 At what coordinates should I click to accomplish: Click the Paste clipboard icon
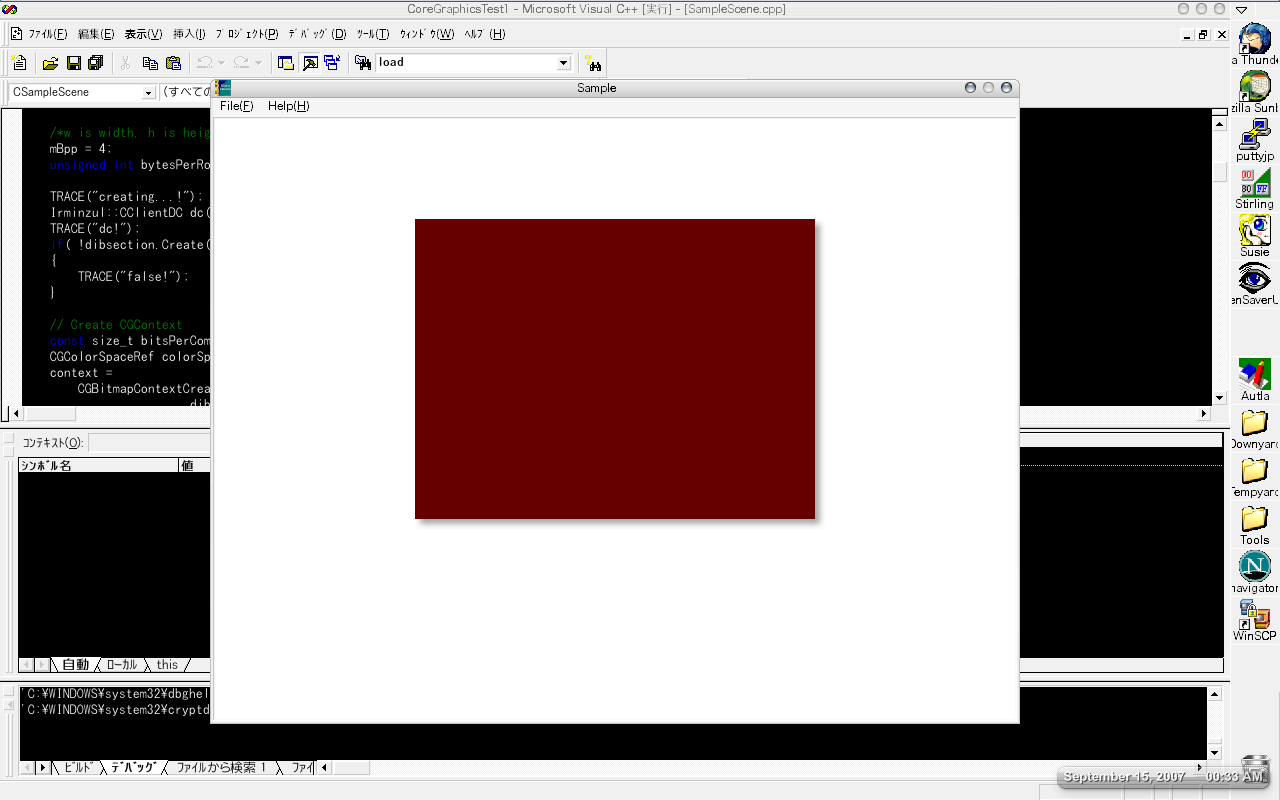[x=173, y=63]
